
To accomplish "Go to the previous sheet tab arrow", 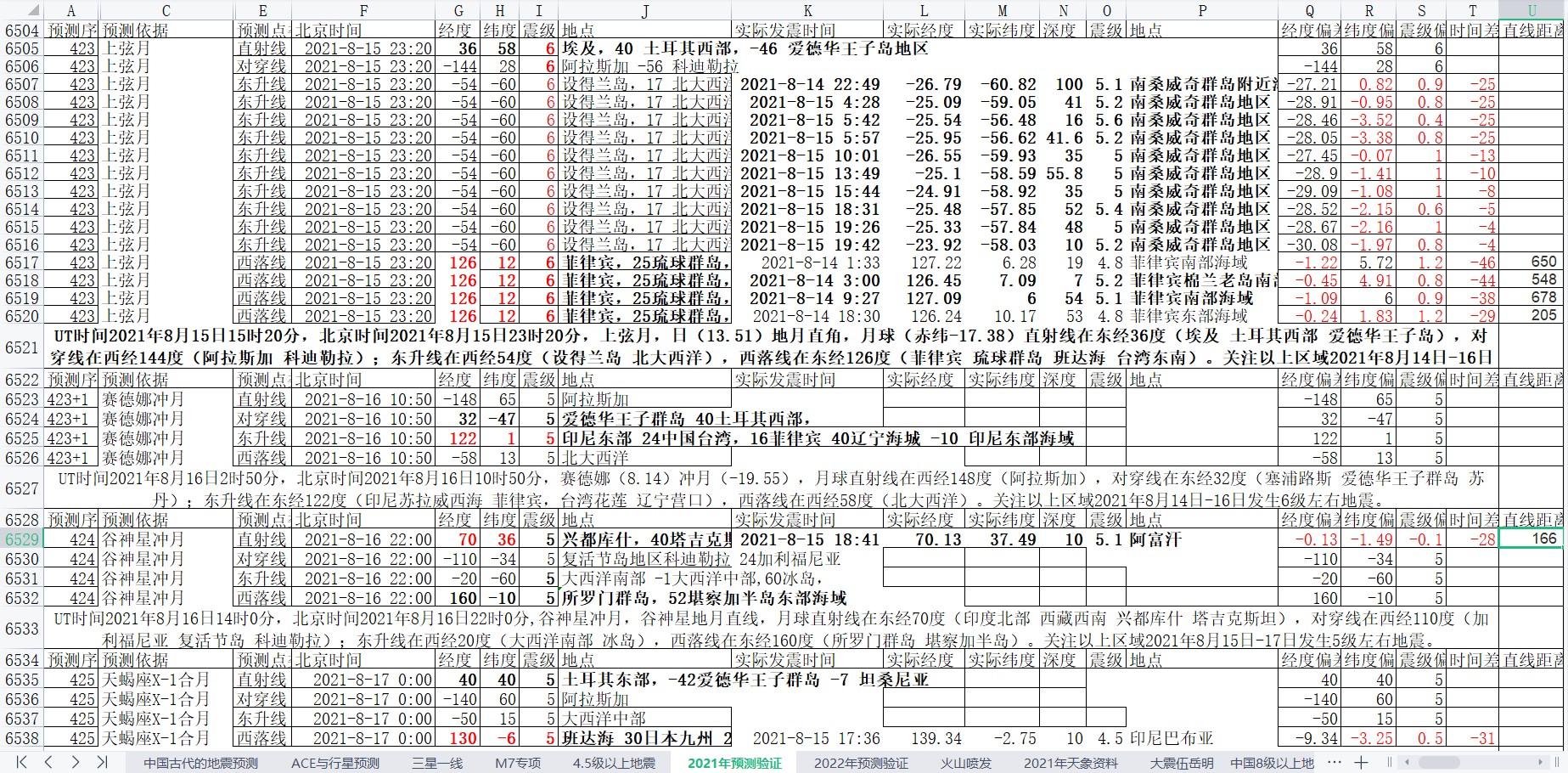I will click(48, 762).
